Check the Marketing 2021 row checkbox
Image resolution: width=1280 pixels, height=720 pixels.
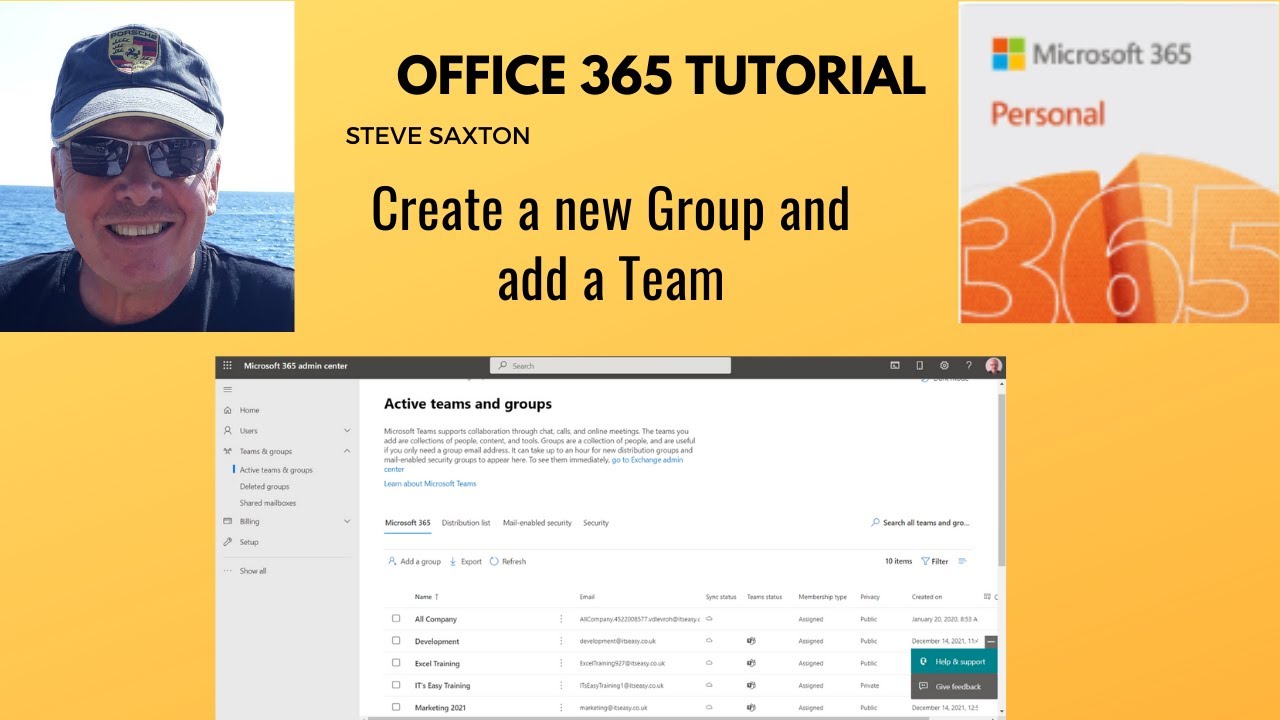point(396,707)
